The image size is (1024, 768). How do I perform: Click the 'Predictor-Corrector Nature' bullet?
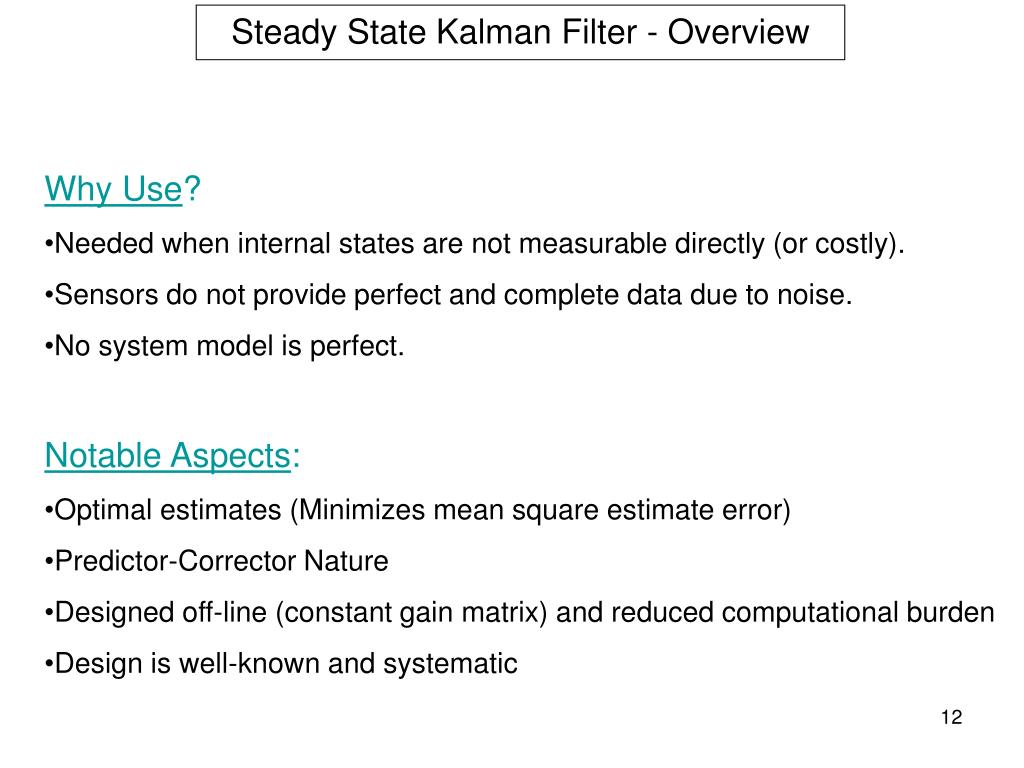point(217,562)
